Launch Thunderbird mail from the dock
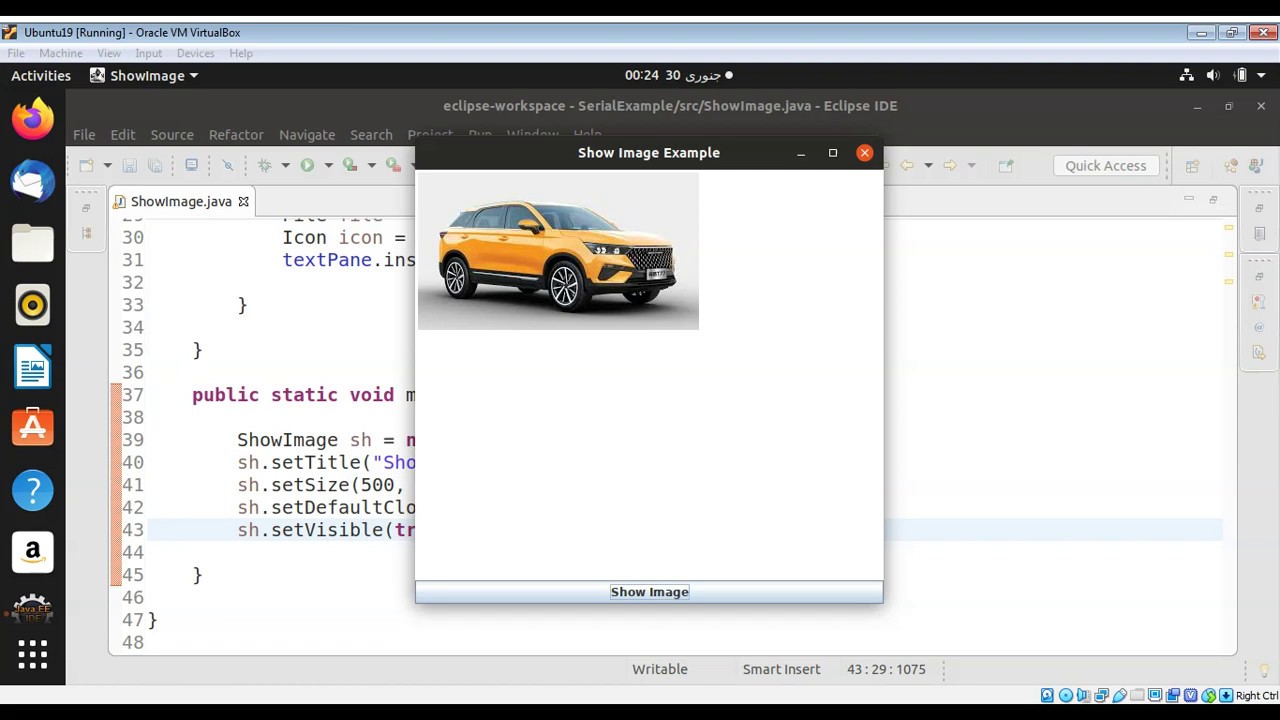The image size is (1280, 720). [x=33, y=181]
